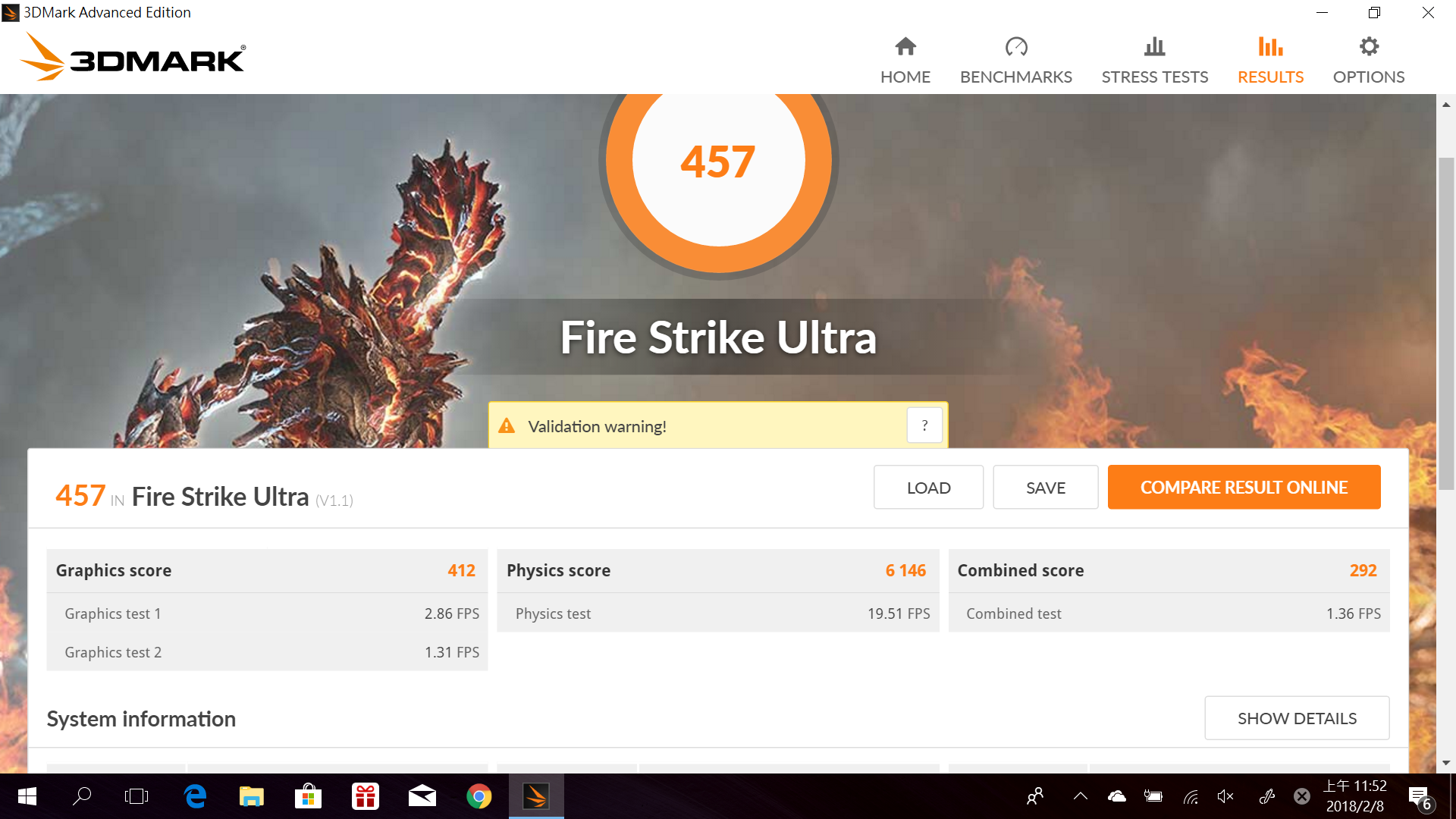Toggle the muted volume tray icon

1225,796
